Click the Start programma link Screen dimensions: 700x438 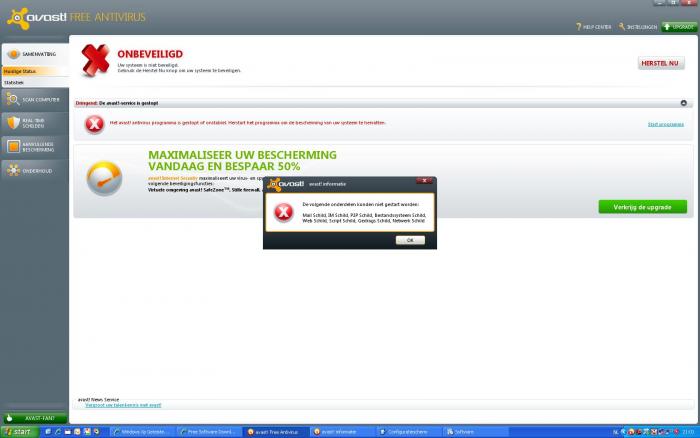[x=665, y=125]
